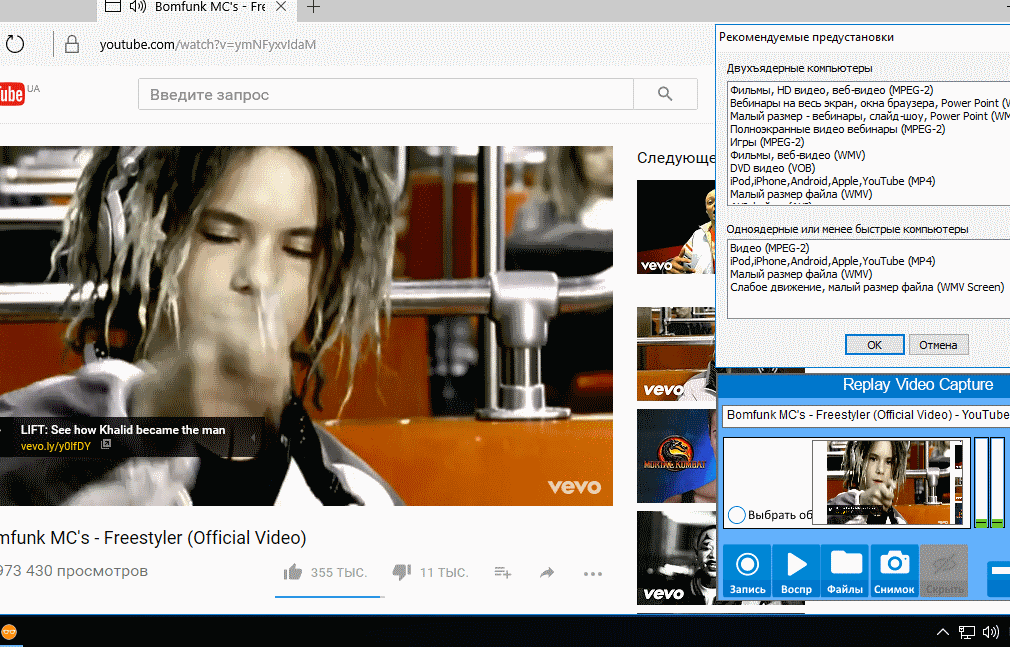Click the add to playlist icon

tap(503, 572)
